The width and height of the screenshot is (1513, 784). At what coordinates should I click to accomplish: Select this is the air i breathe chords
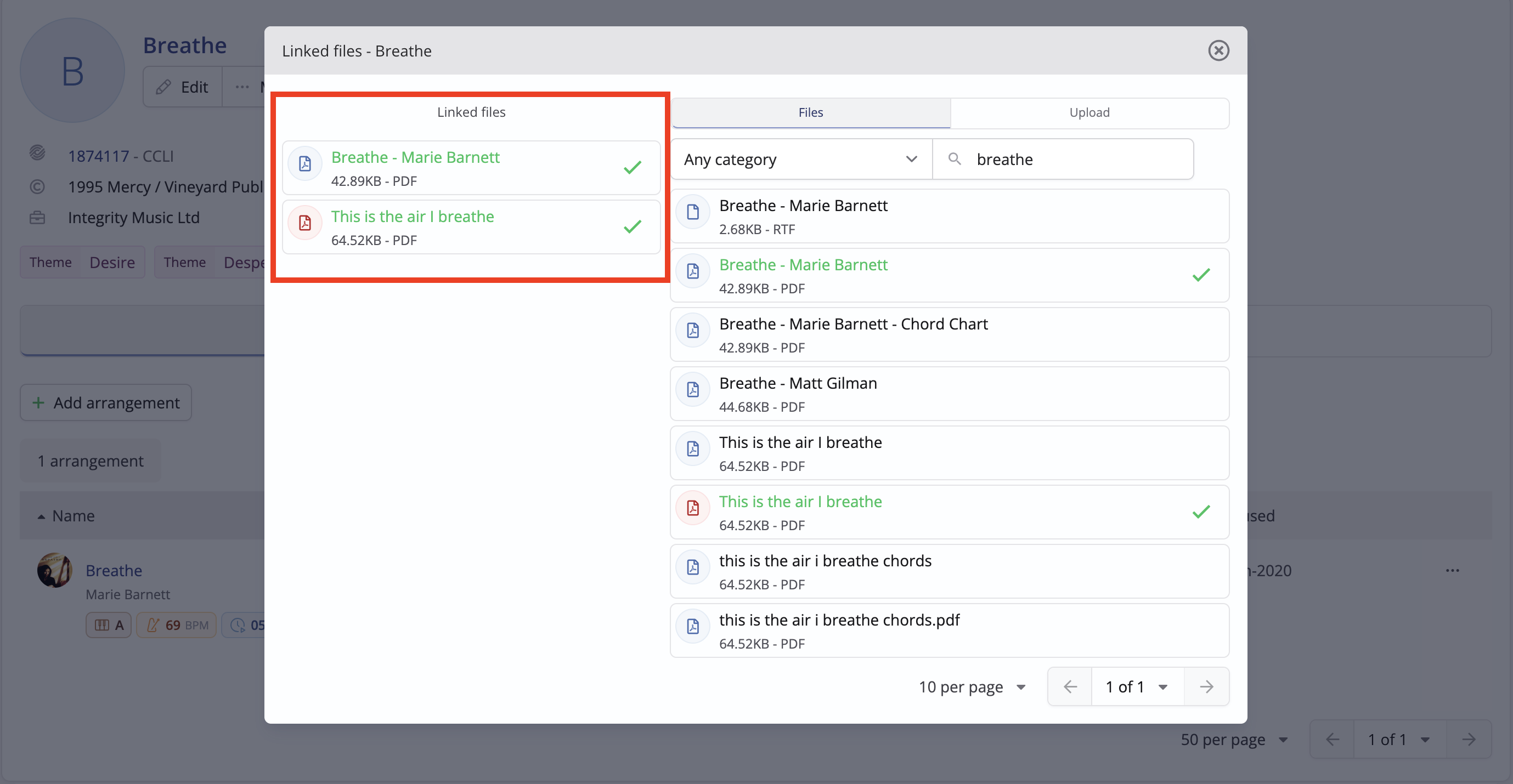(949, 572)
